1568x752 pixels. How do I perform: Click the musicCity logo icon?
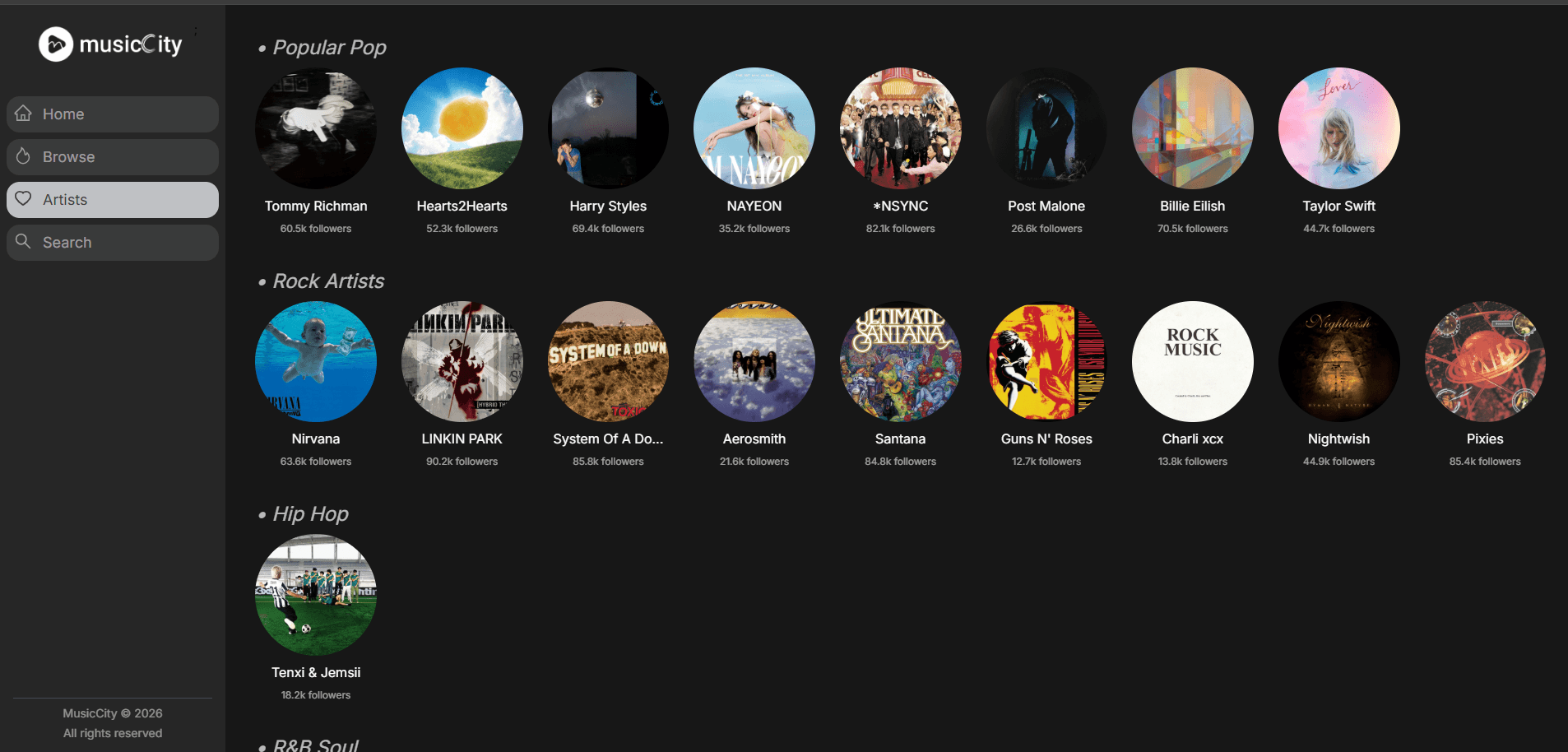[56, 44]
